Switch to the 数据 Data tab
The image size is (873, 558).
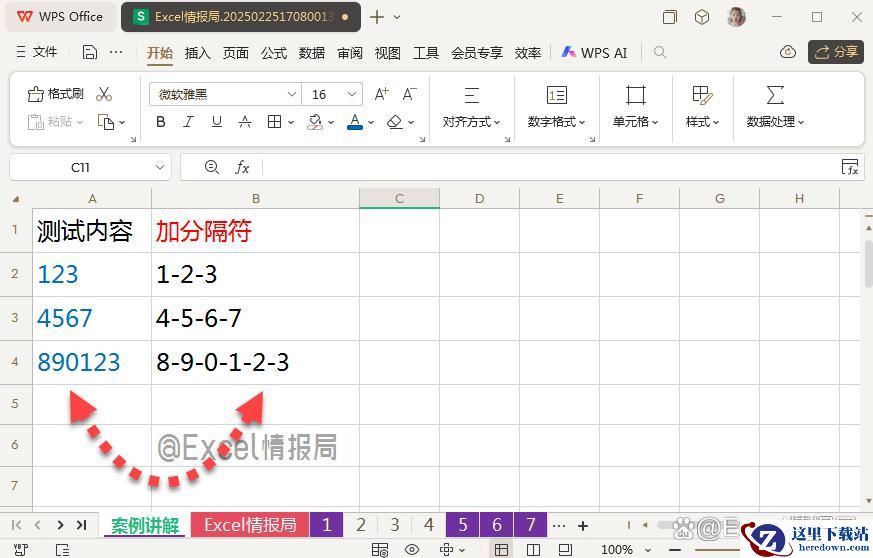(x=312, y=53)
